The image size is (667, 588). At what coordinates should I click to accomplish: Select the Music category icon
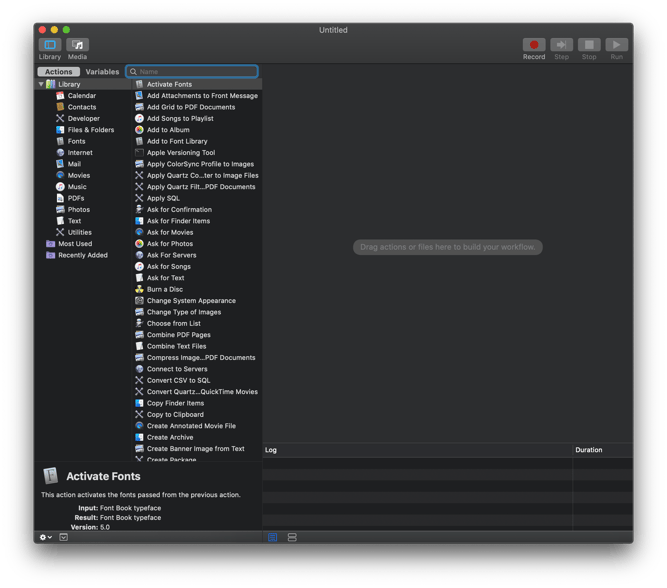[60, 187]
